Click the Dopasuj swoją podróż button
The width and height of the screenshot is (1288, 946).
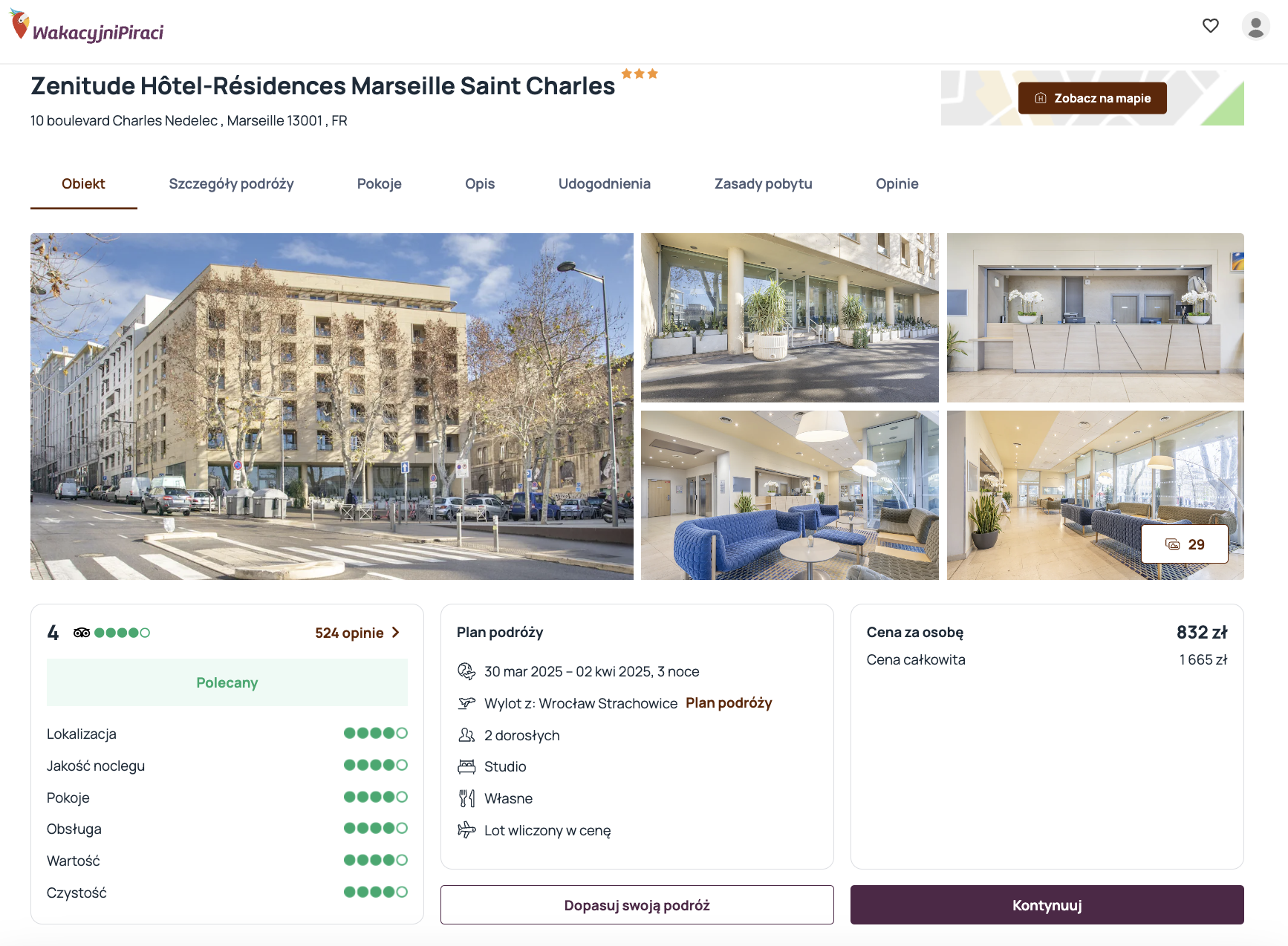[x=637, y=905]
